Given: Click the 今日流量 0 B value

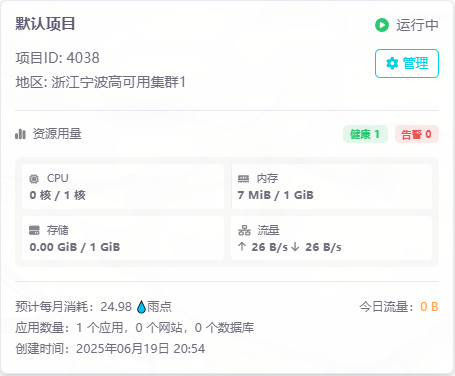Looking at the screenshot, I should tap(429, 307).
